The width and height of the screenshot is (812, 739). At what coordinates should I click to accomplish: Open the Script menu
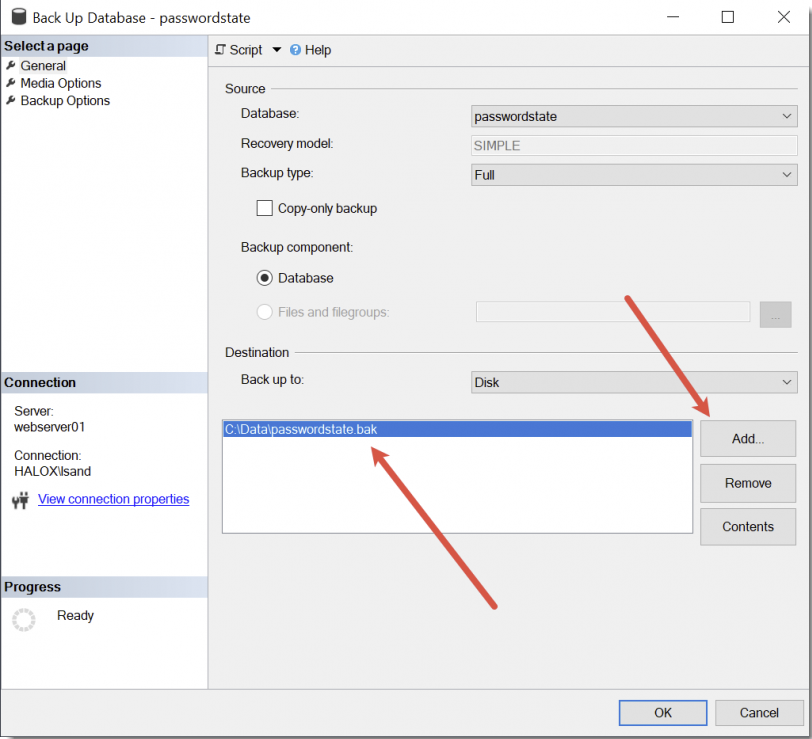pos(246,50)
